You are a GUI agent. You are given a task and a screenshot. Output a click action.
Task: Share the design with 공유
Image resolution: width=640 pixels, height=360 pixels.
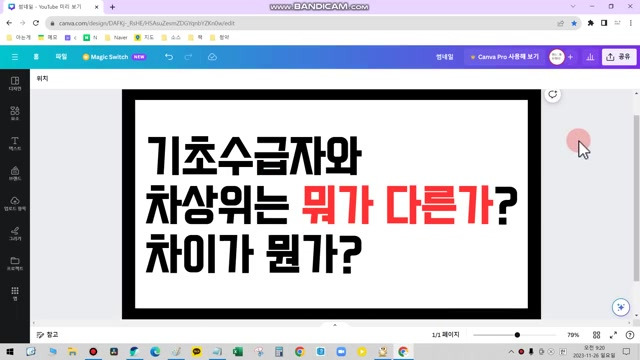coord(619,57)
